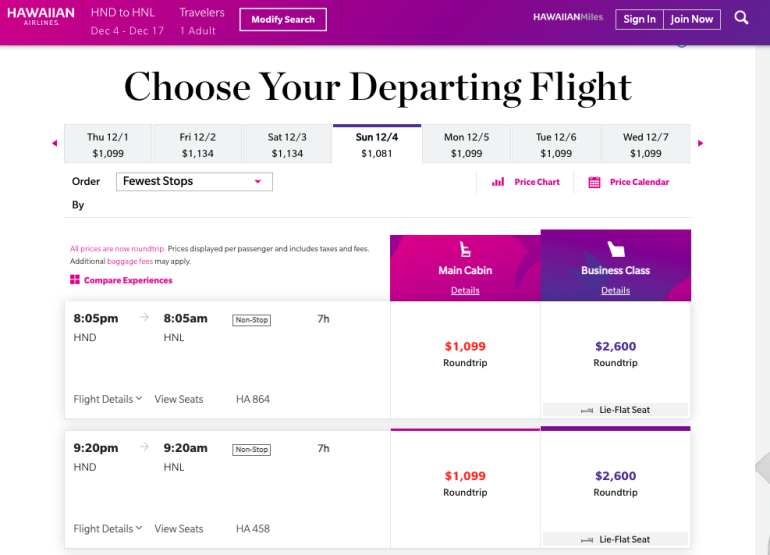The height and width of the screenshot is (555, 770).
Task: Click the search magnifier icon
Action: click(x=741, y=18)
